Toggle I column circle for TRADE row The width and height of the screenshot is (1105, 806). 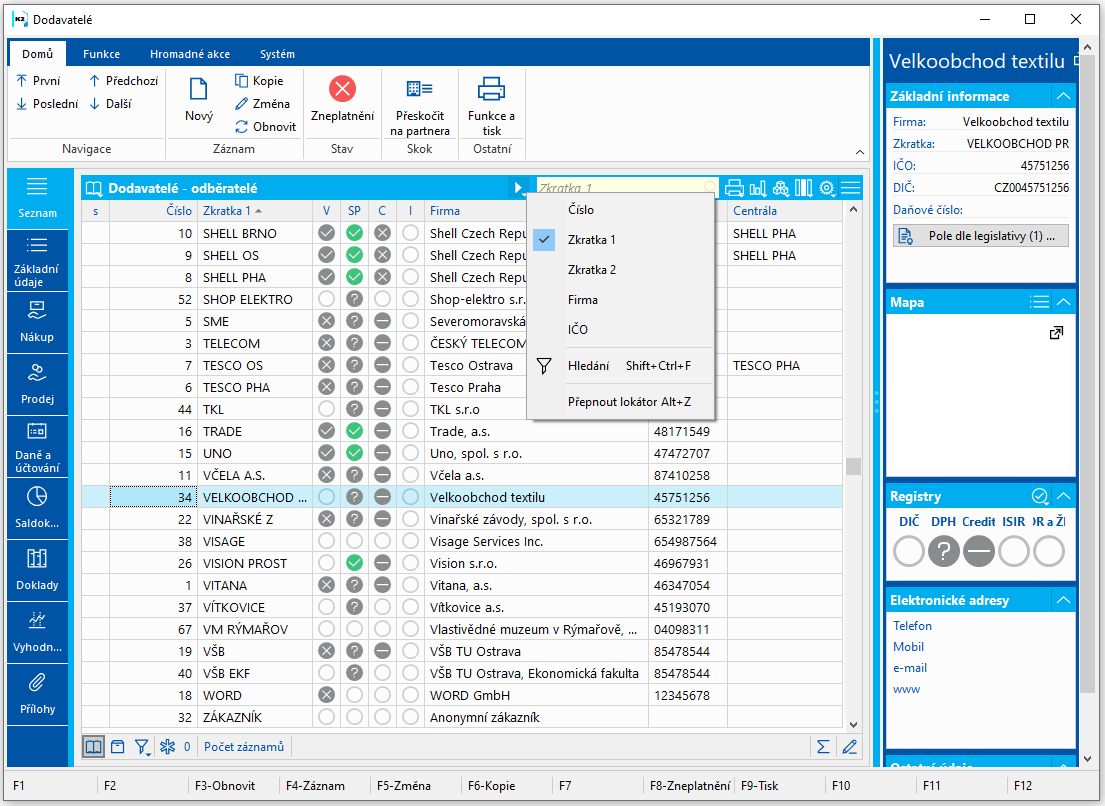(x=410, y=431)
